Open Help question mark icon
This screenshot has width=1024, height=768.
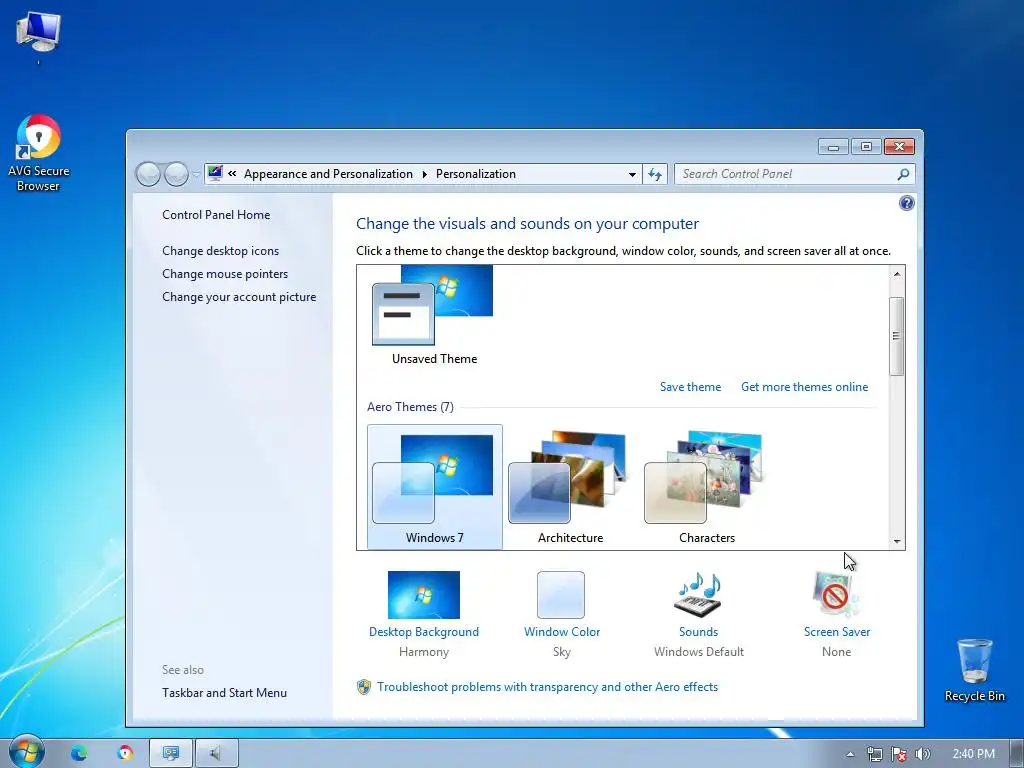point(906,203)
